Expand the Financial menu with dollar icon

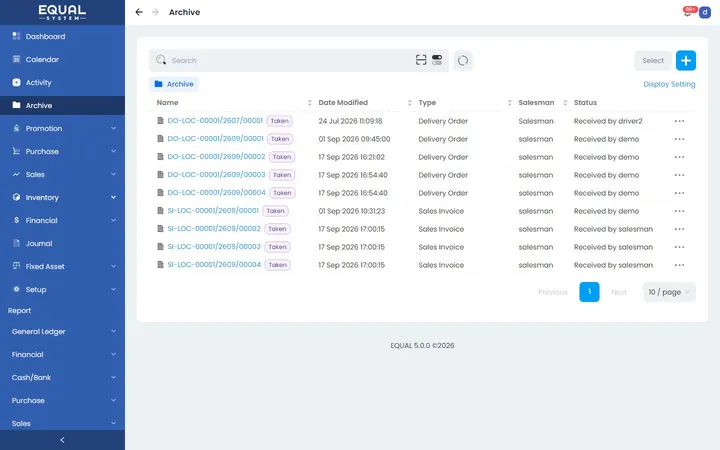click(x=62, y=220)
